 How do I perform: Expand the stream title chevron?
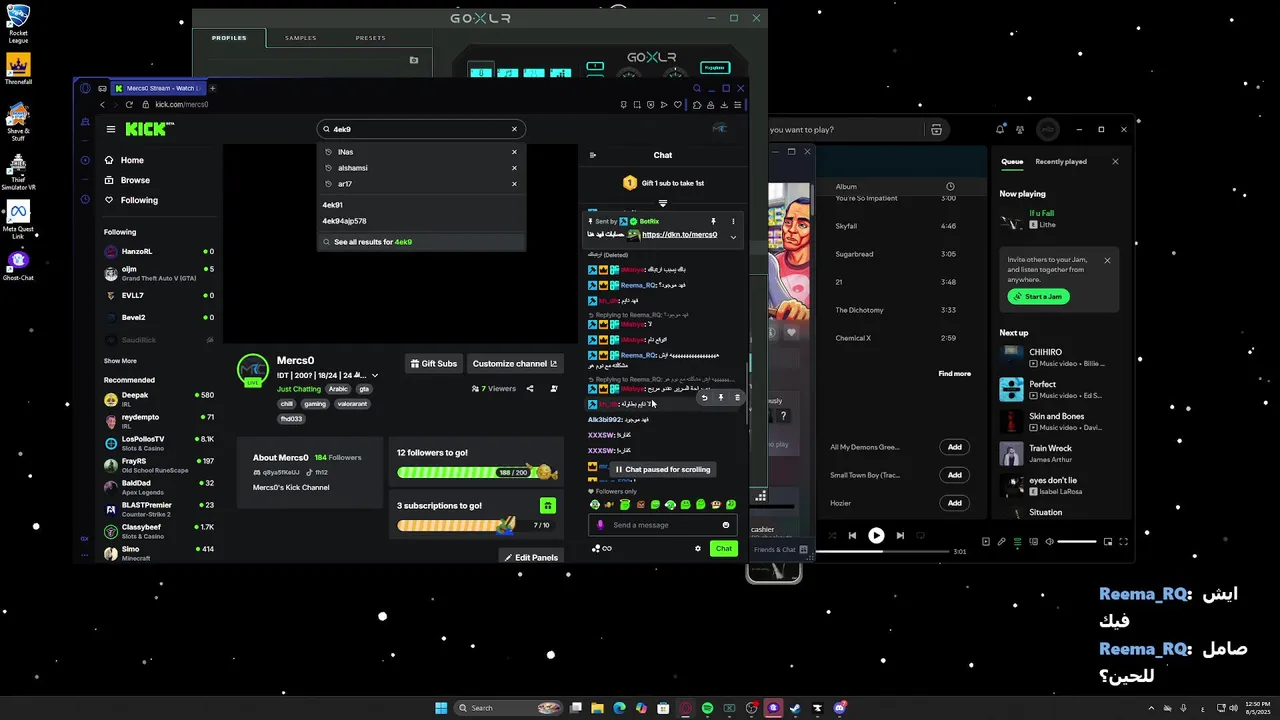coord(375,376)
